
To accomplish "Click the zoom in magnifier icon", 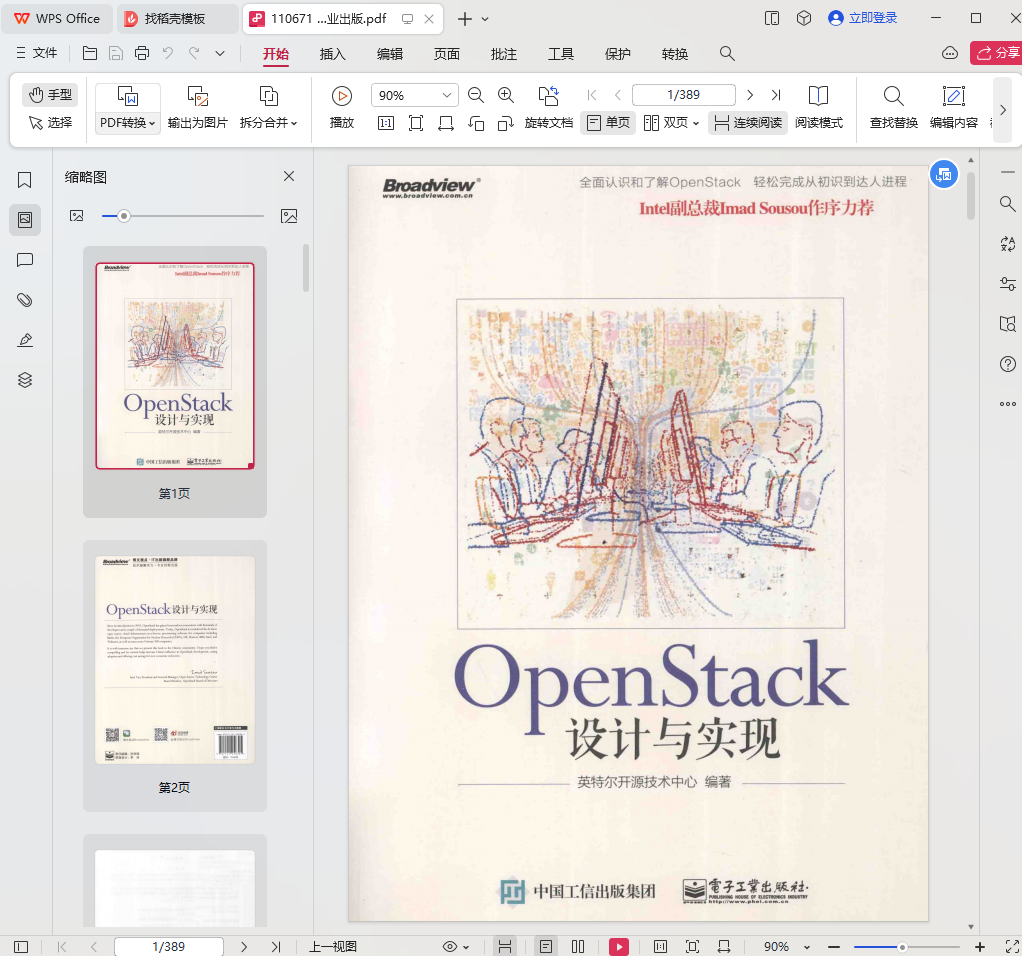I will pos(506,95).
